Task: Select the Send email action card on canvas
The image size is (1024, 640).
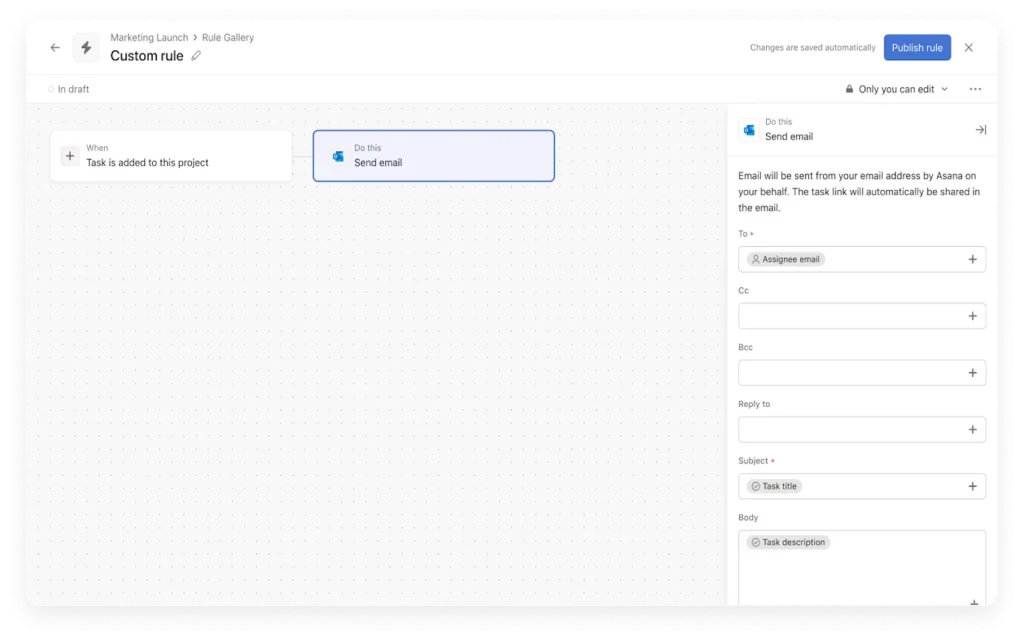Action: 433,155
